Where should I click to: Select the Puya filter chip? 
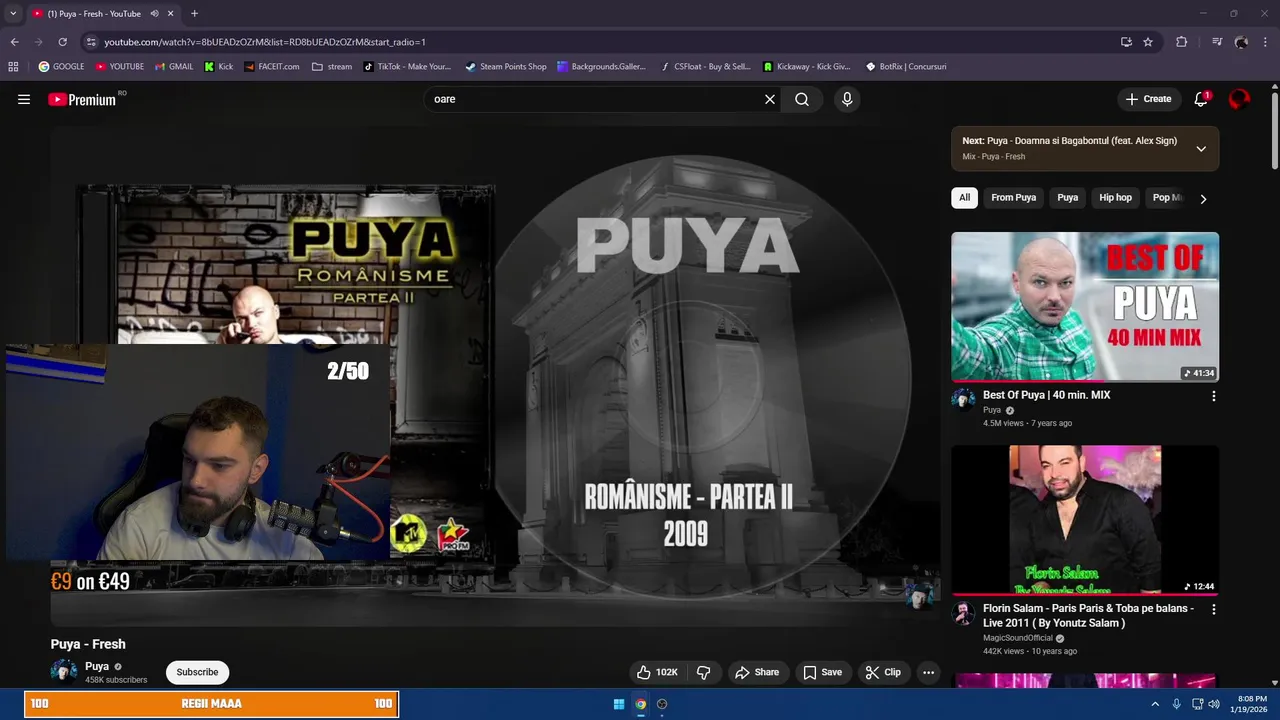pos(1068,198)
